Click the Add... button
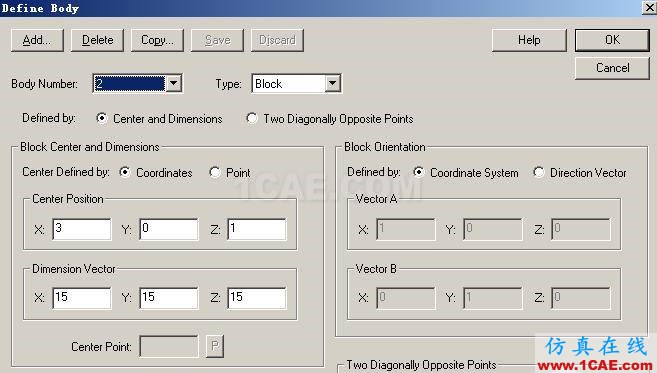This screenshot has width=657, height=373. 37,40
